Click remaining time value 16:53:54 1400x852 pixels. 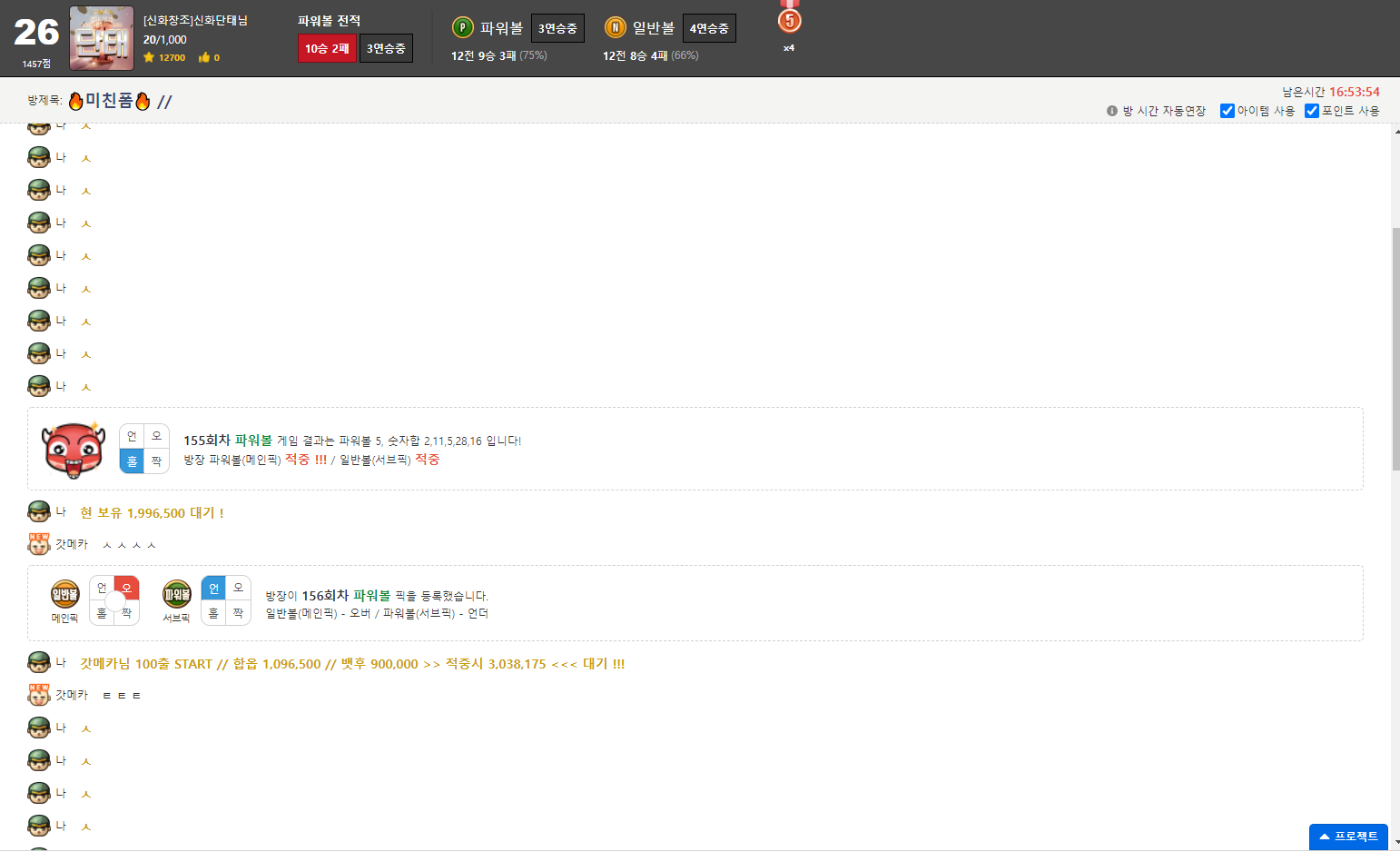click(x=1355, y=92)
